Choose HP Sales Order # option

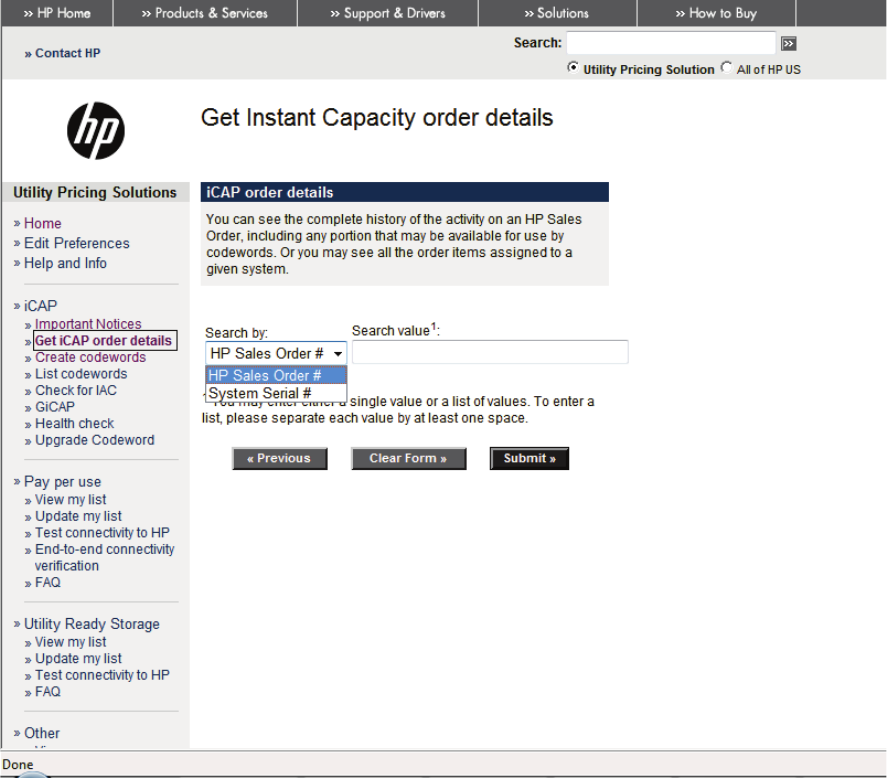point(276,375)
